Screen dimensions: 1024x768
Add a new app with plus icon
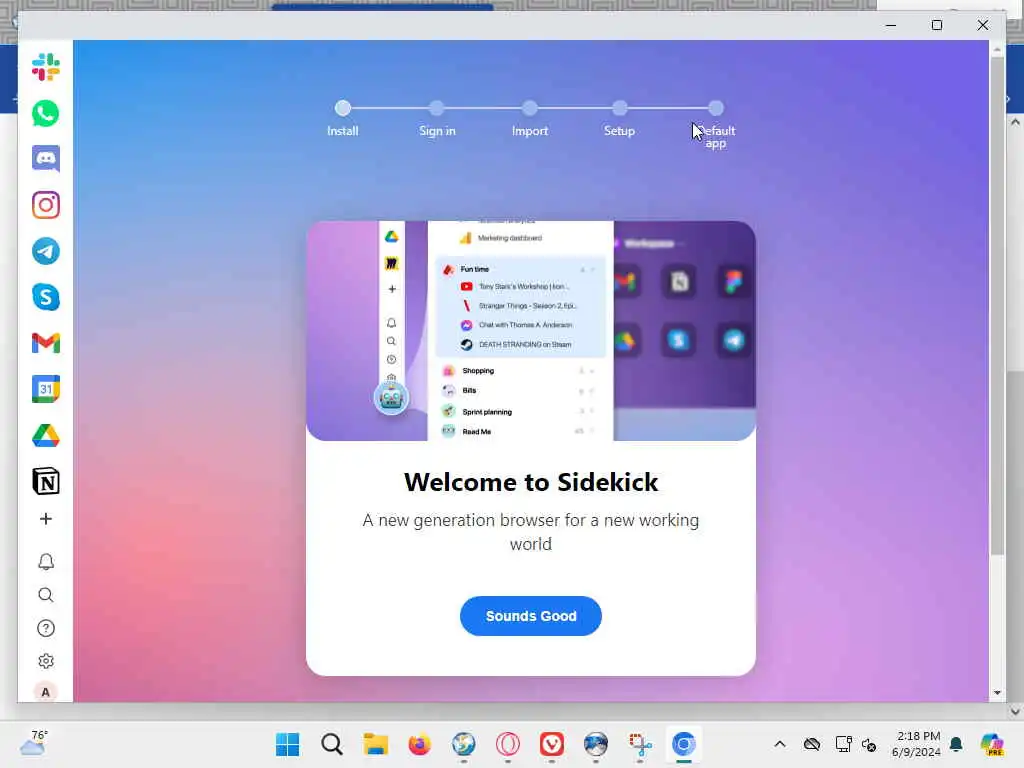46,519
